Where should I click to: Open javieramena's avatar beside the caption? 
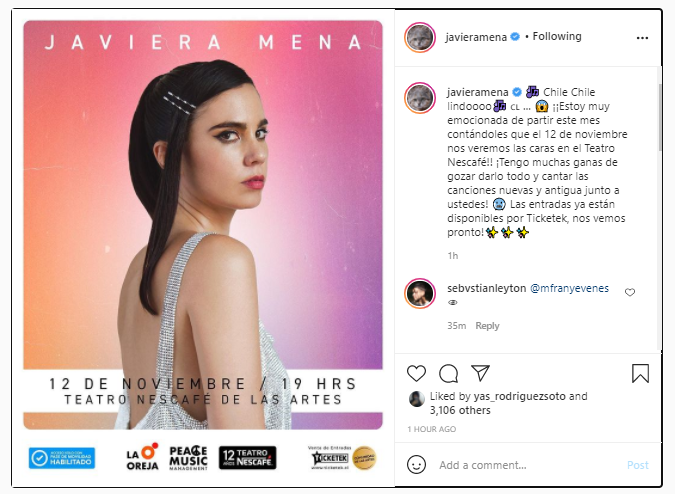click(x=420, y=98)
